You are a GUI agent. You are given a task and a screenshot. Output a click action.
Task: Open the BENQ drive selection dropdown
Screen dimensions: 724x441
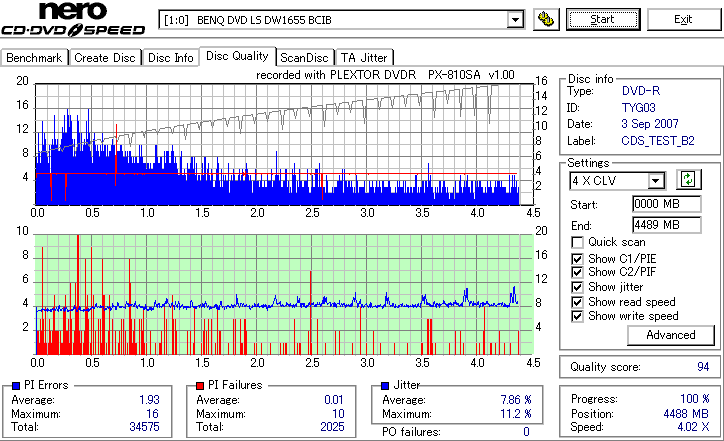pos(515,20)
